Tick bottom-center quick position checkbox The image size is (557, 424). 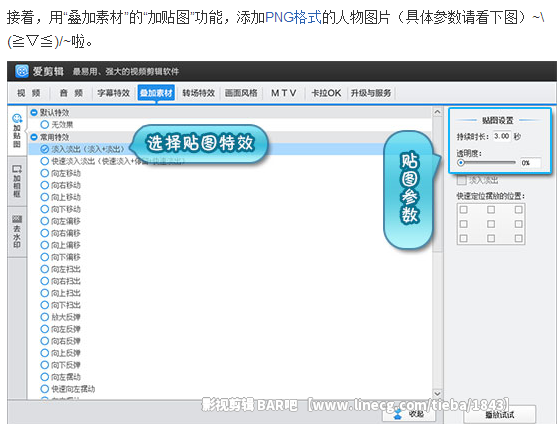(x=491, y=238)
